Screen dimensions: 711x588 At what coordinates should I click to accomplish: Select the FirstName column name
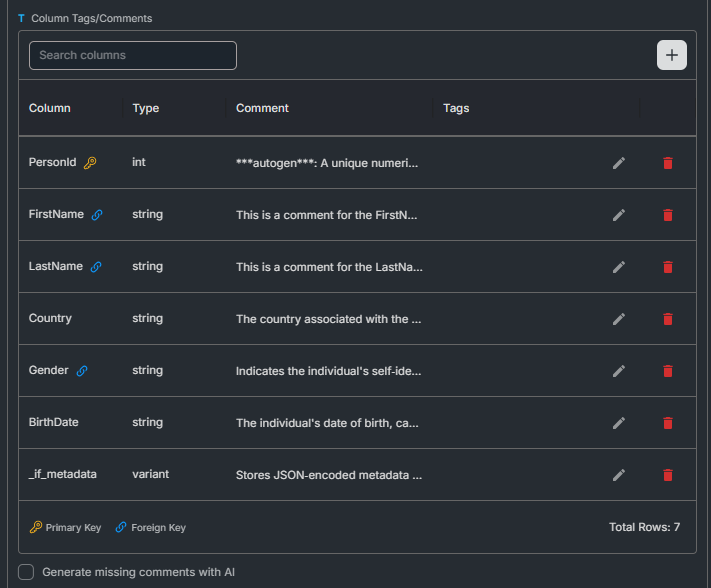point(56,214)
